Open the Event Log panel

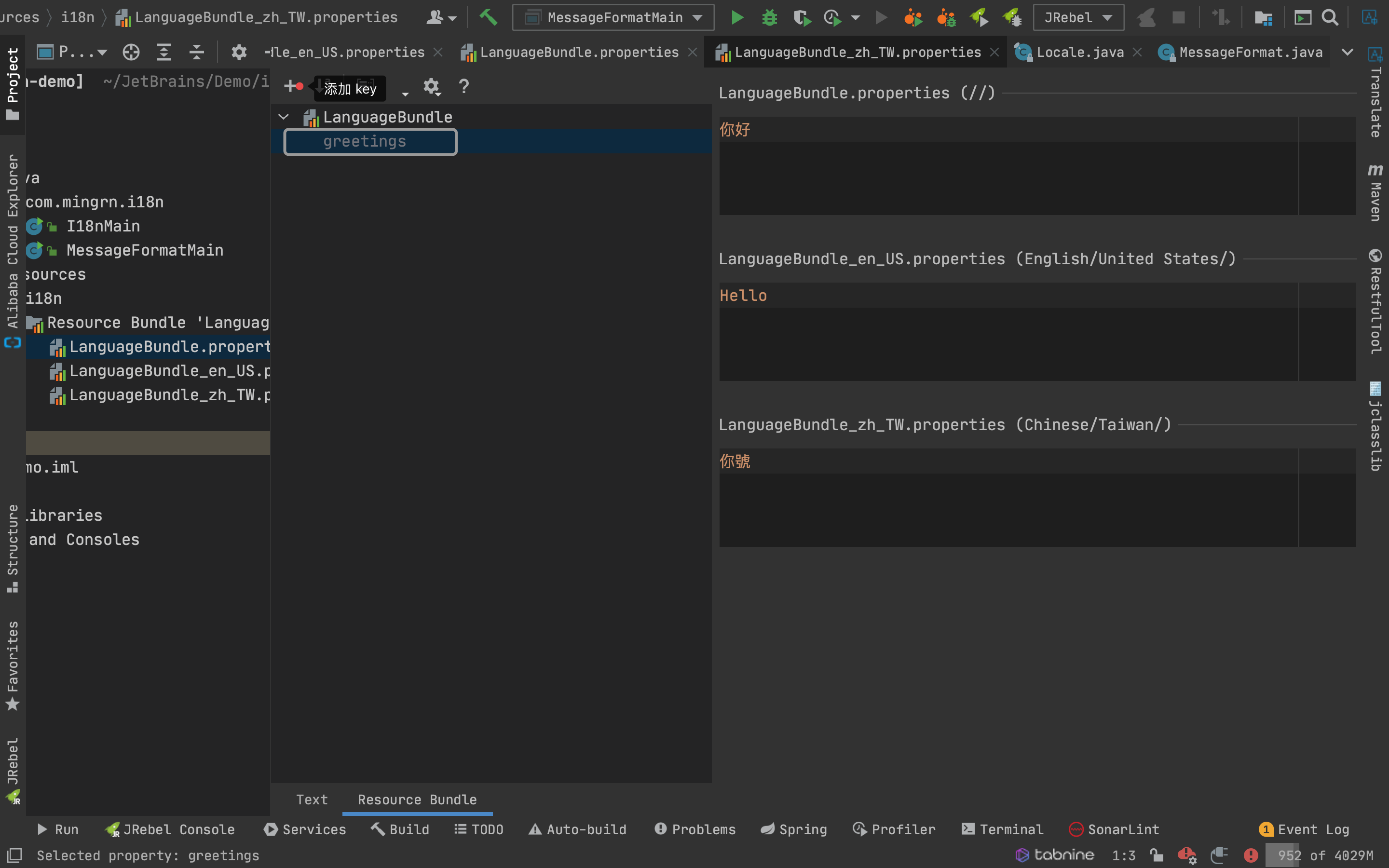(1304, 829)
